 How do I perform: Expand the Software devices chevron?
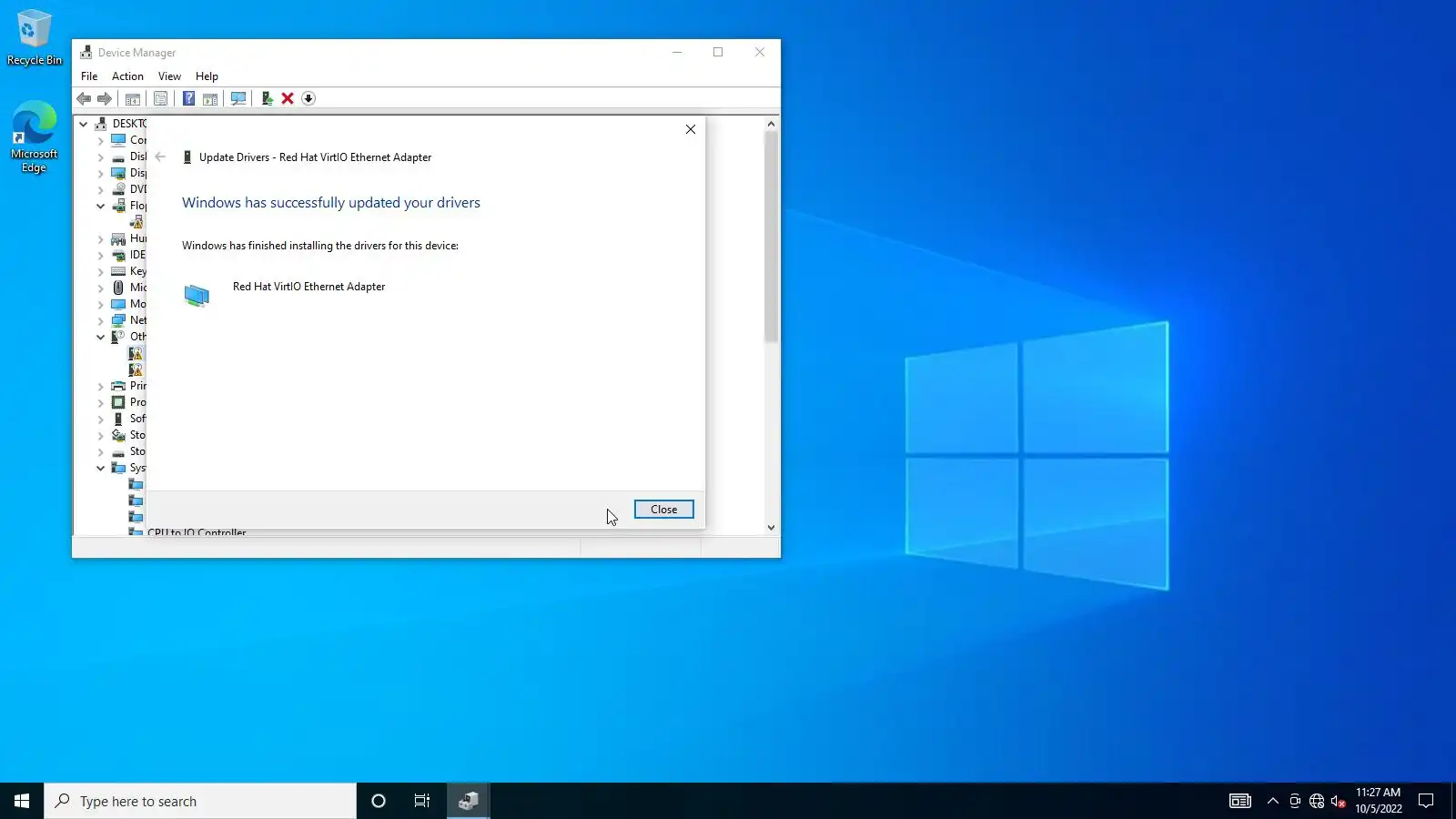101,419
